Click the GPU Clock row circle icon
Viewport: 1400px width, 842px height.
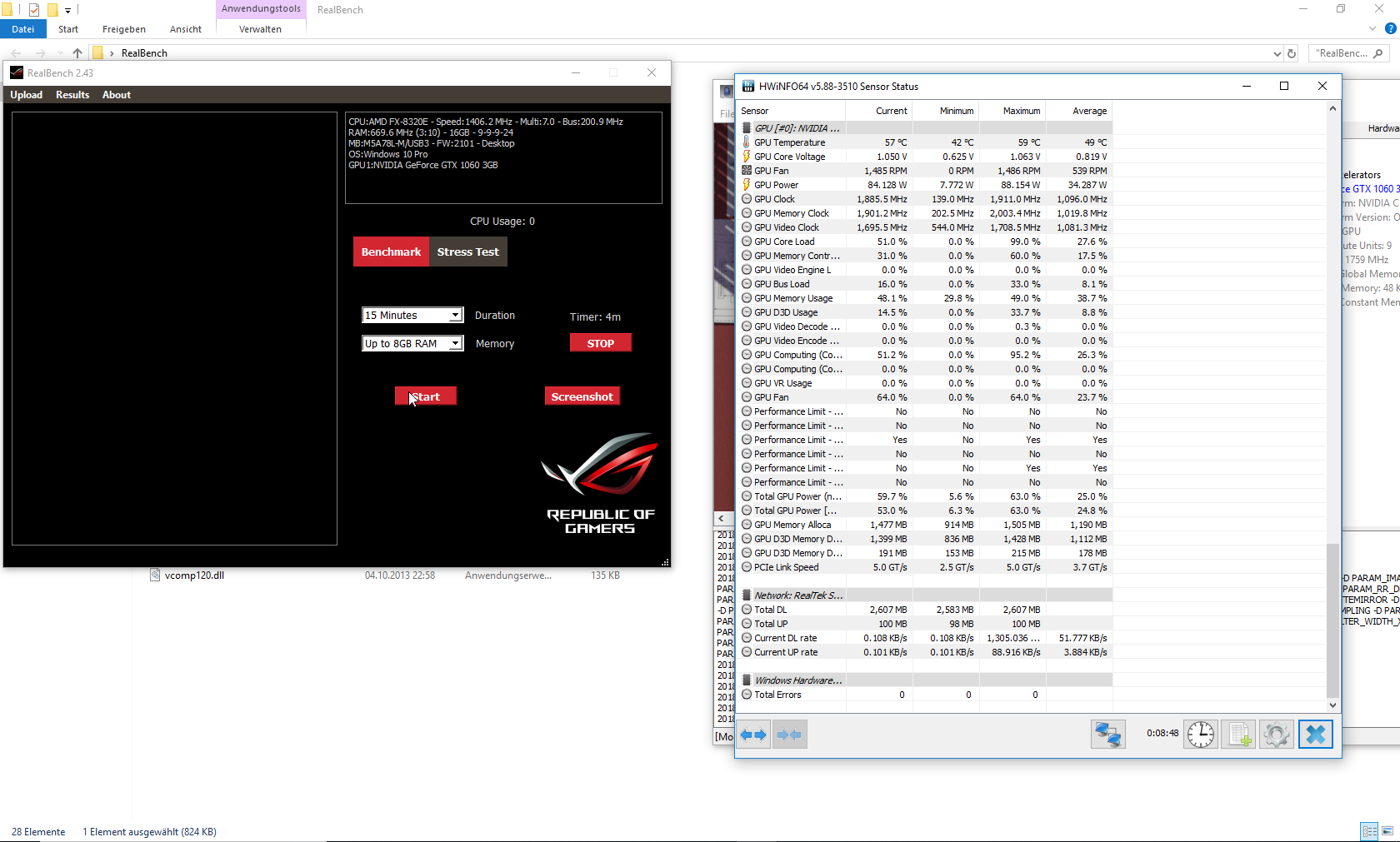click(x=747, y=199)
